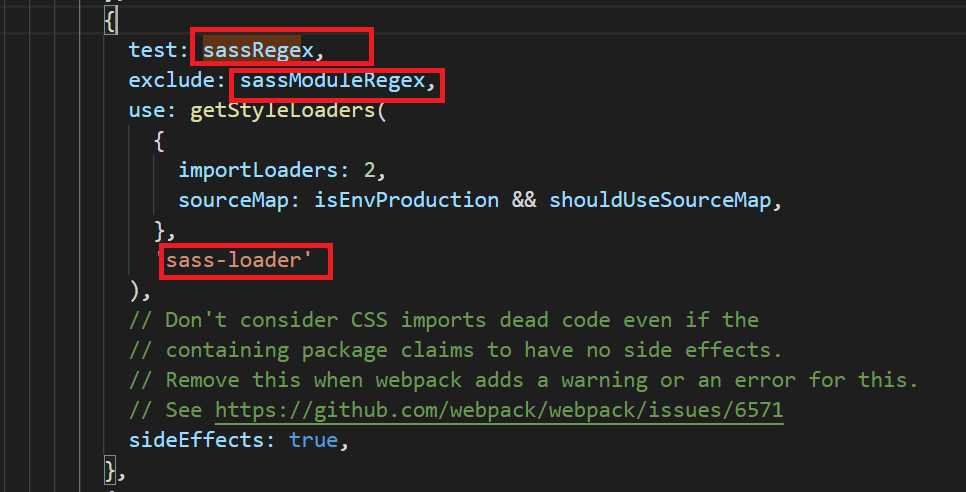
Task: Click the && operator in sourceMap line
Action: click(x=523, y=199)
